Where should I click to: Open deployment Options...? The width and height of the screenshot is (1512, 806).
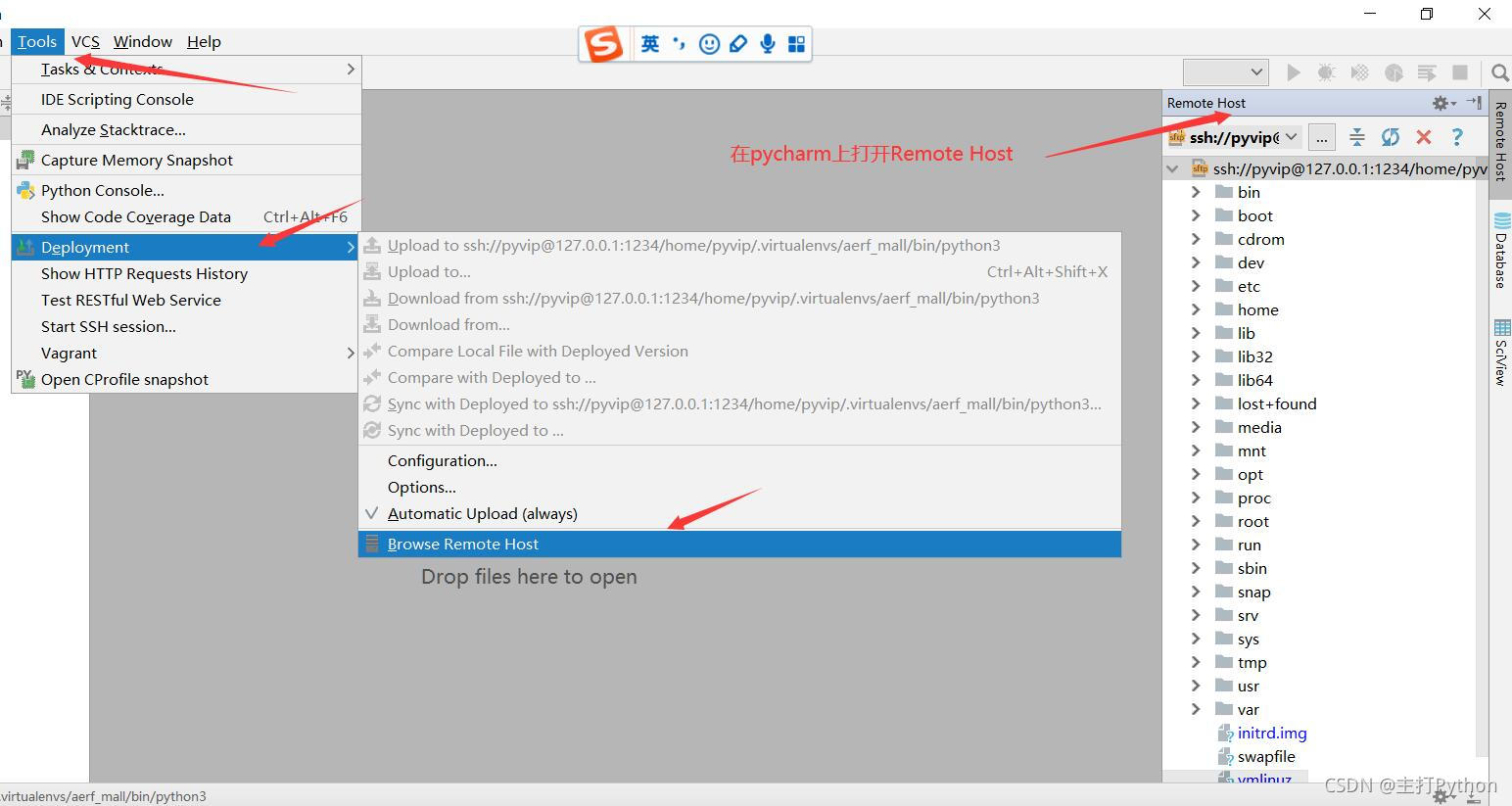click(x=740, y=488)
